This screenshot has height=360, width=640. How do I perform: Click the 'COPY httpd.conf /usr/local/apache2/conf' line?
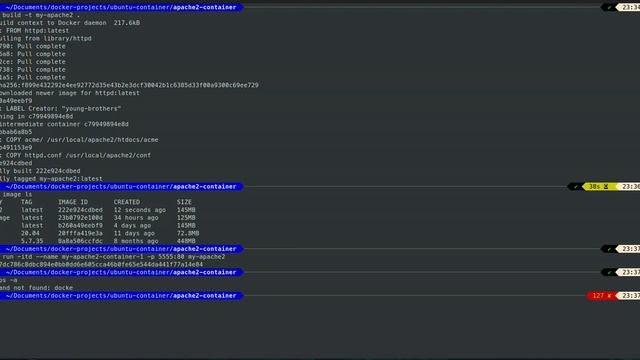point(78,155)
